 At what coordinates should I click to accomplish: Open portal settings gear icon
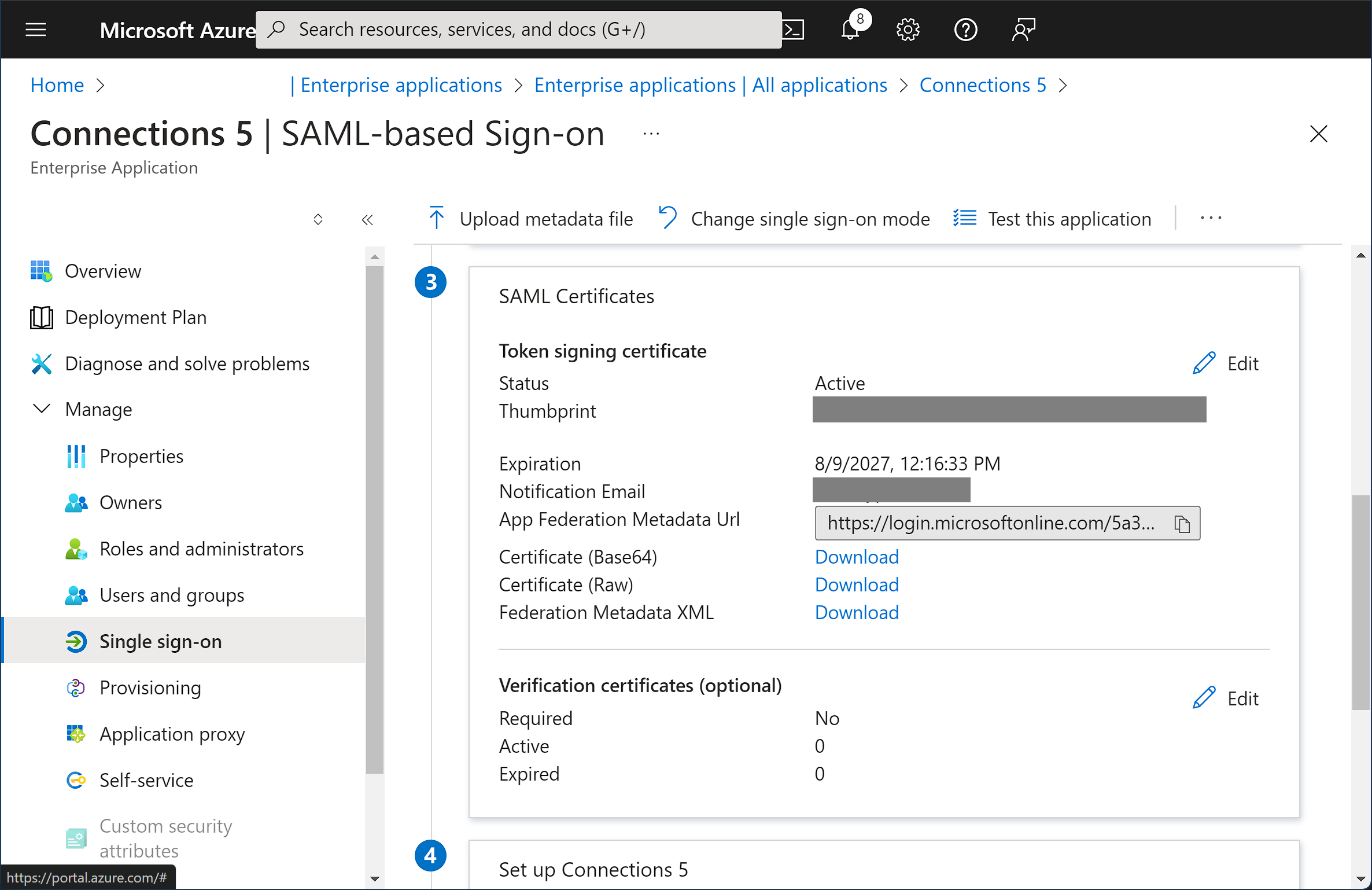click(907, 30)
